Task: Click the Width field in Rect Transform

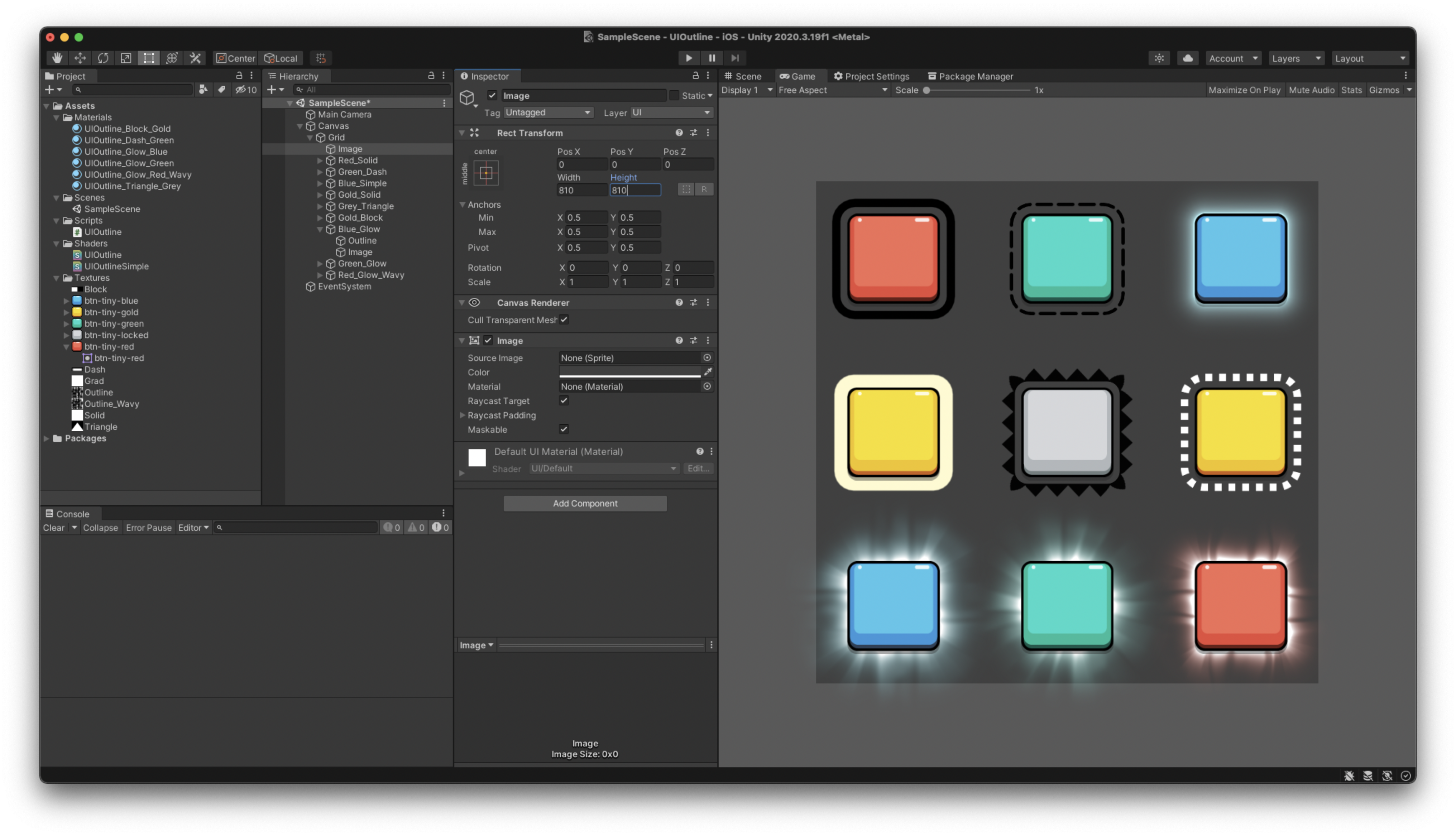Action: pyautogui.click(x=581, y=190)
